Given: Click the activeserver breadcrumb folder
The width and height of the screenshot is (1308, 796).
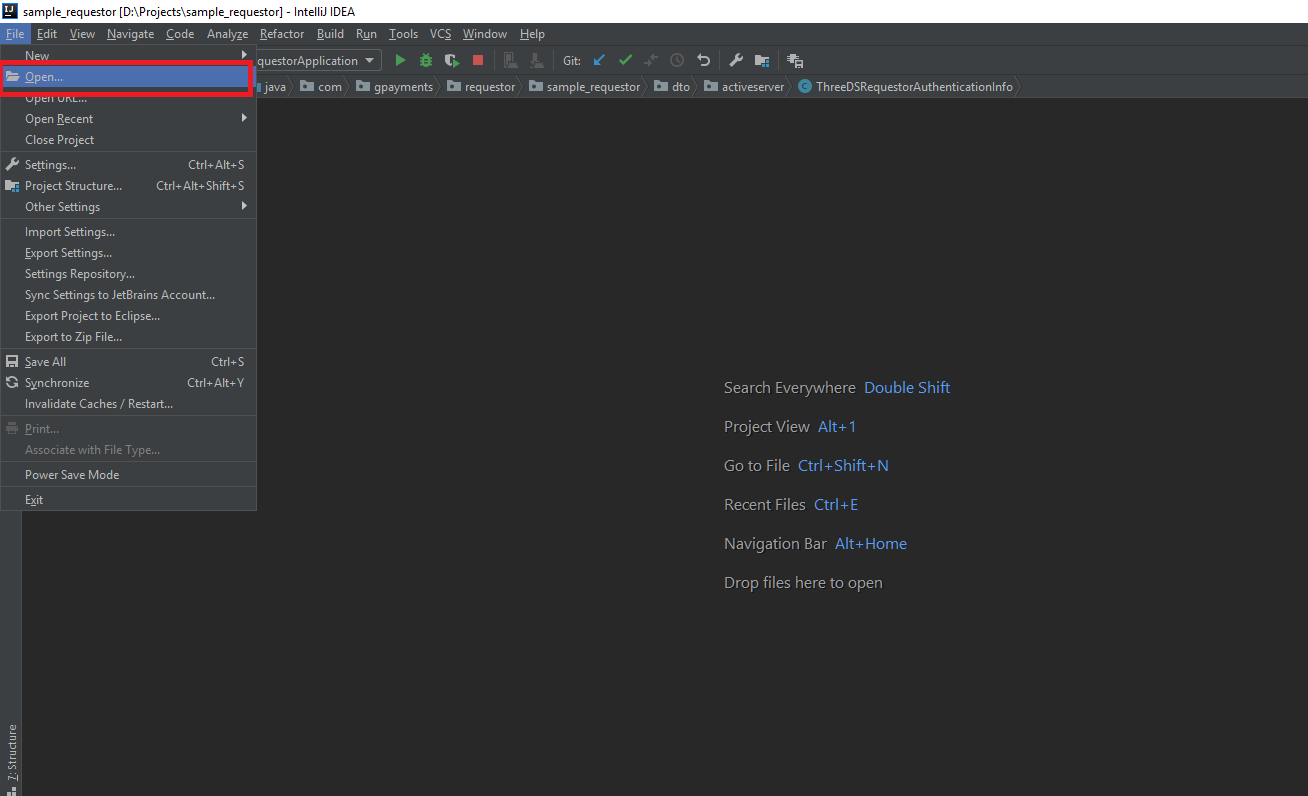Looking at the screenshot, I should pos(745,87).
